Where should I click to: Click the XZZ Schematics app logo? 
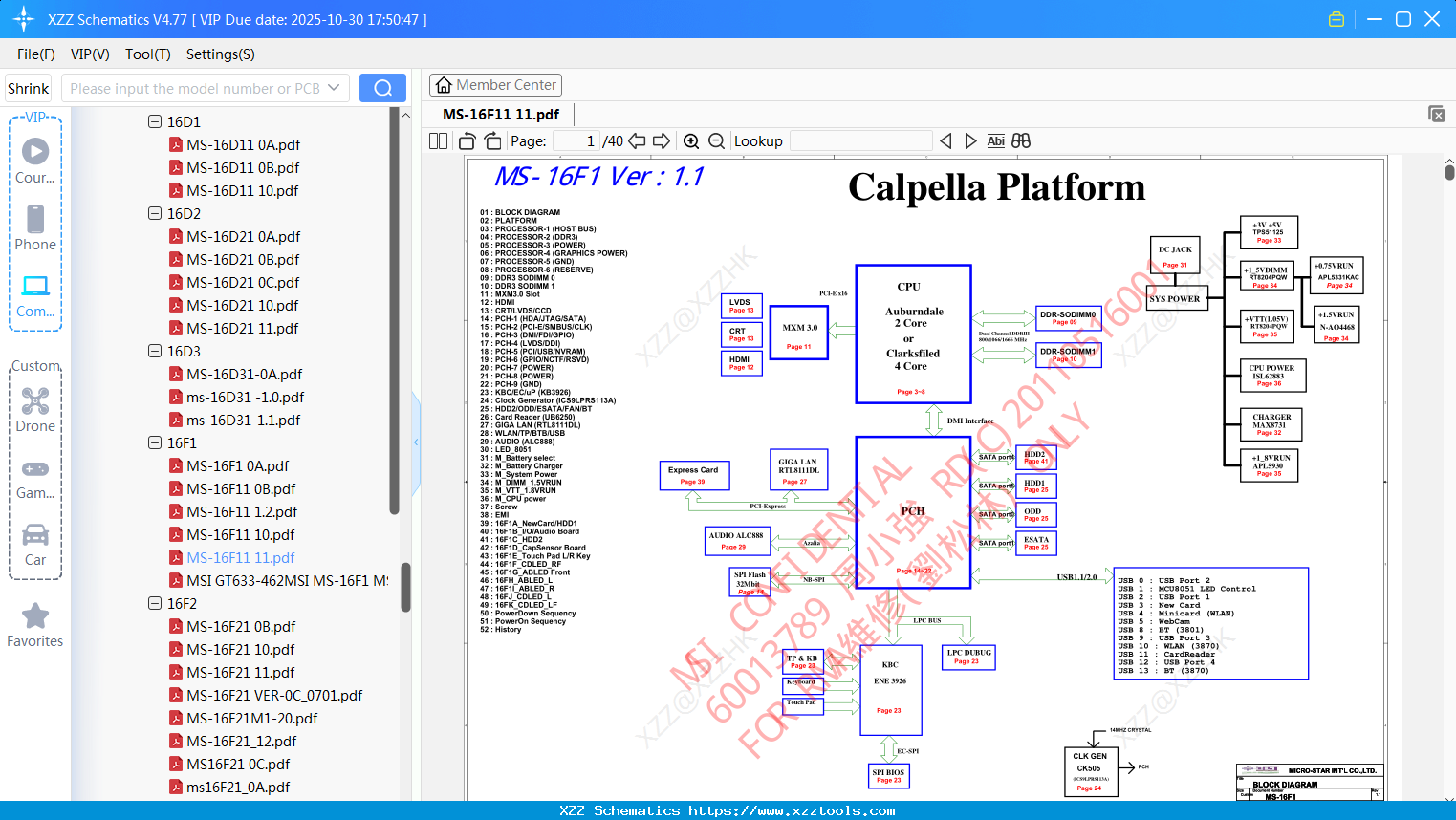(x=24, y=19)
